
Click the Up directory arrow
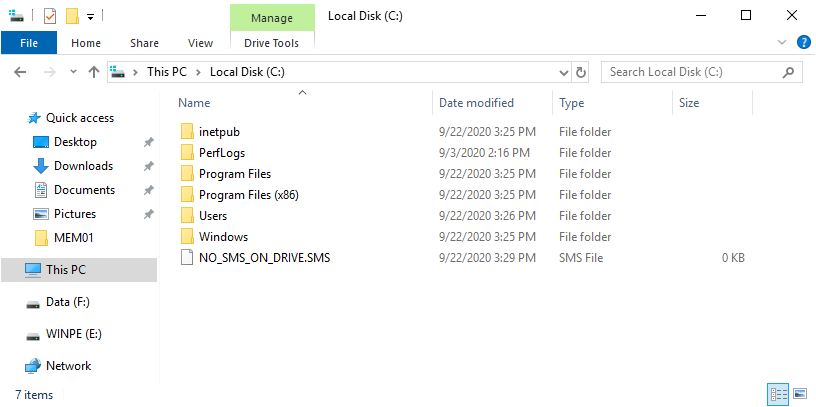(x=94, y=72)
